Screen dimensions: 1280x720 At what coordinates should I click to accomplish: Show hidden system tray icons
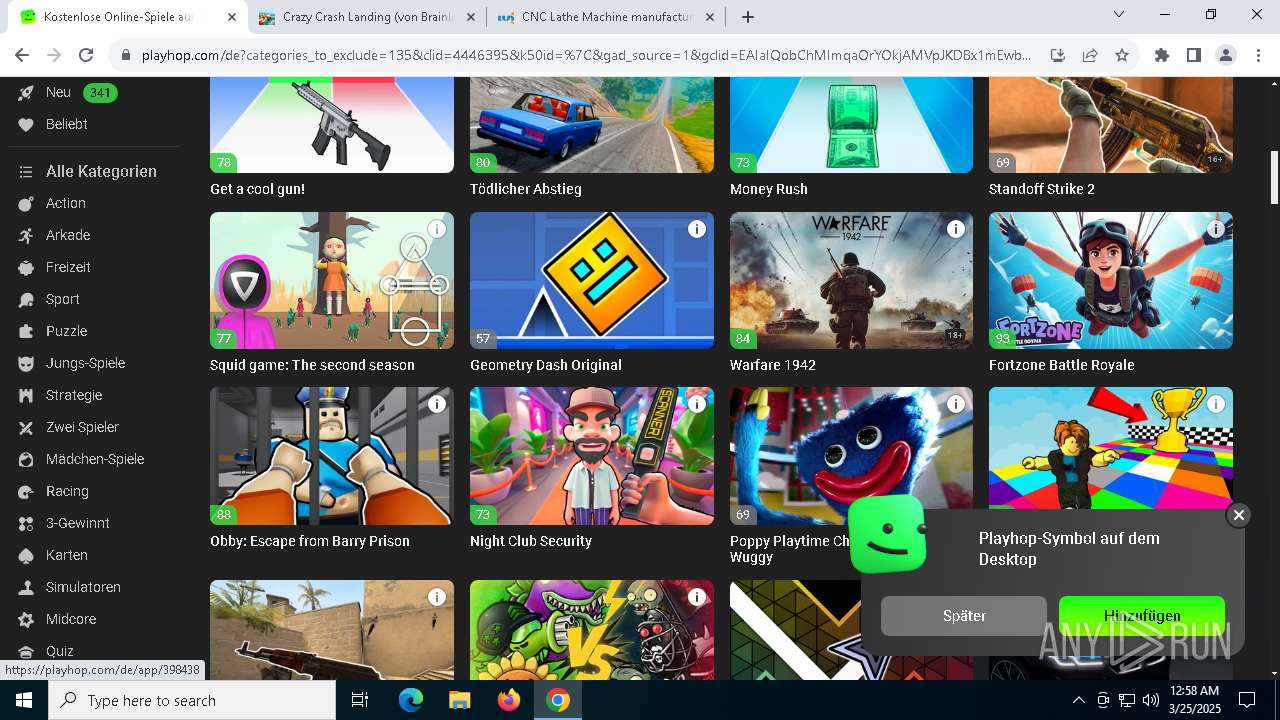[1078, 700]
